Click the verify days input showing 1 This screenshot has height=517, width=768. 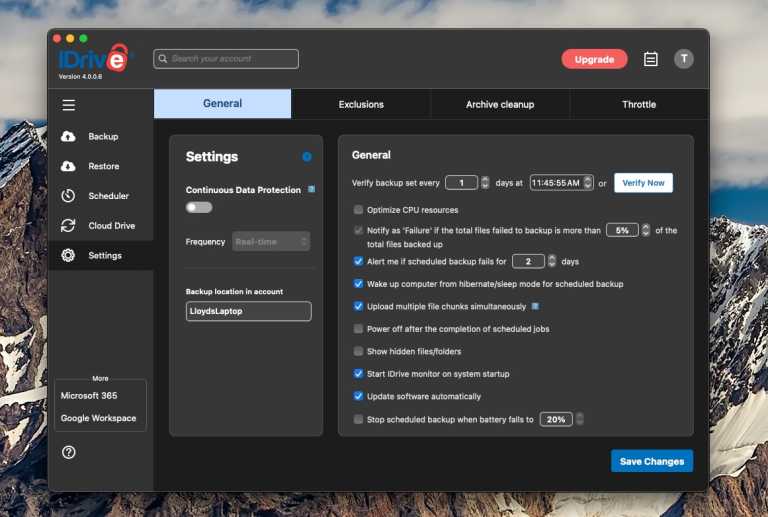click(x=461, y=183)
